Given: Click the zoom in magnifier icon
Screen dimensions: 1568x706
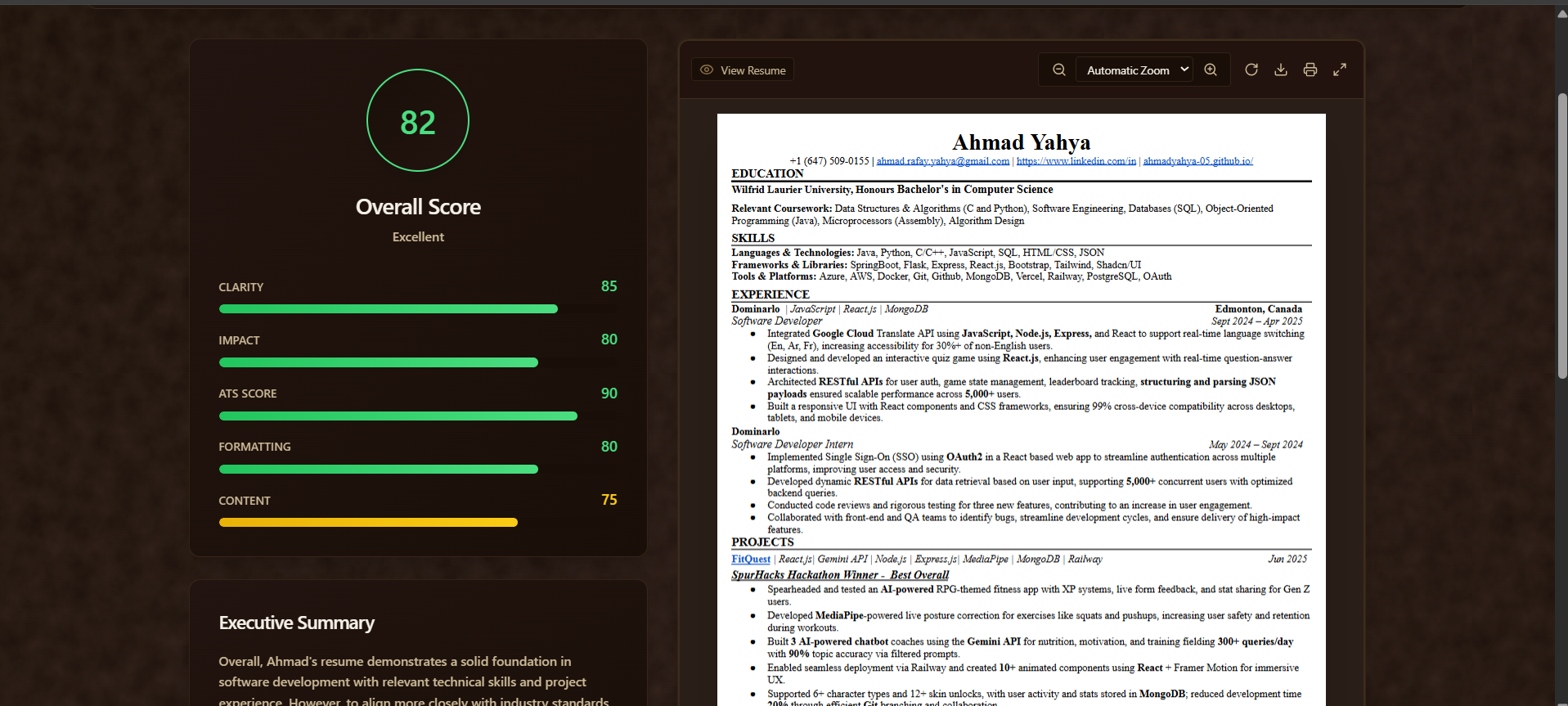Looking at the screenshot, I should [1211, 70].
